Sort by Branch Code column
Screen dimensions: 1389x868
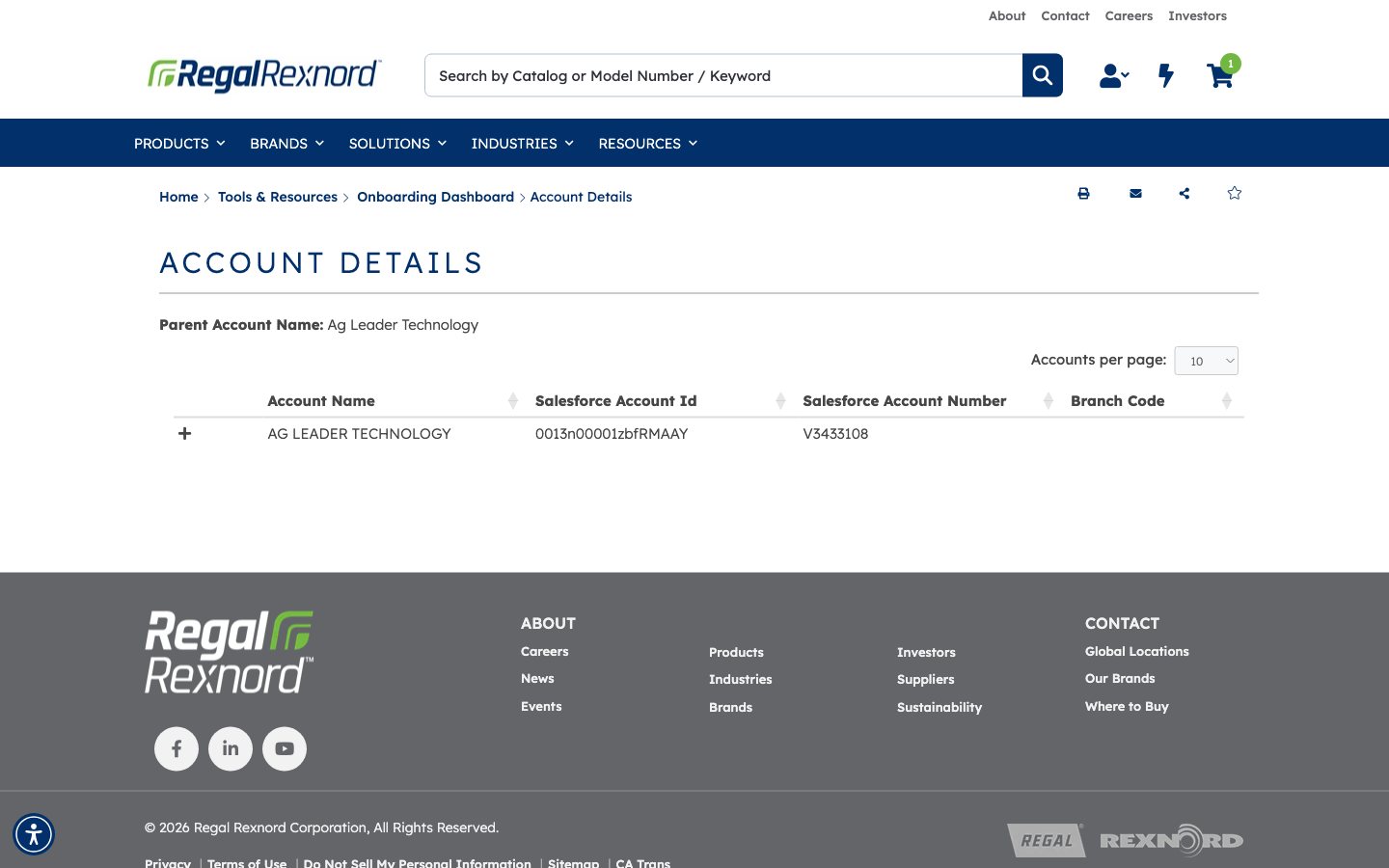1153,401
